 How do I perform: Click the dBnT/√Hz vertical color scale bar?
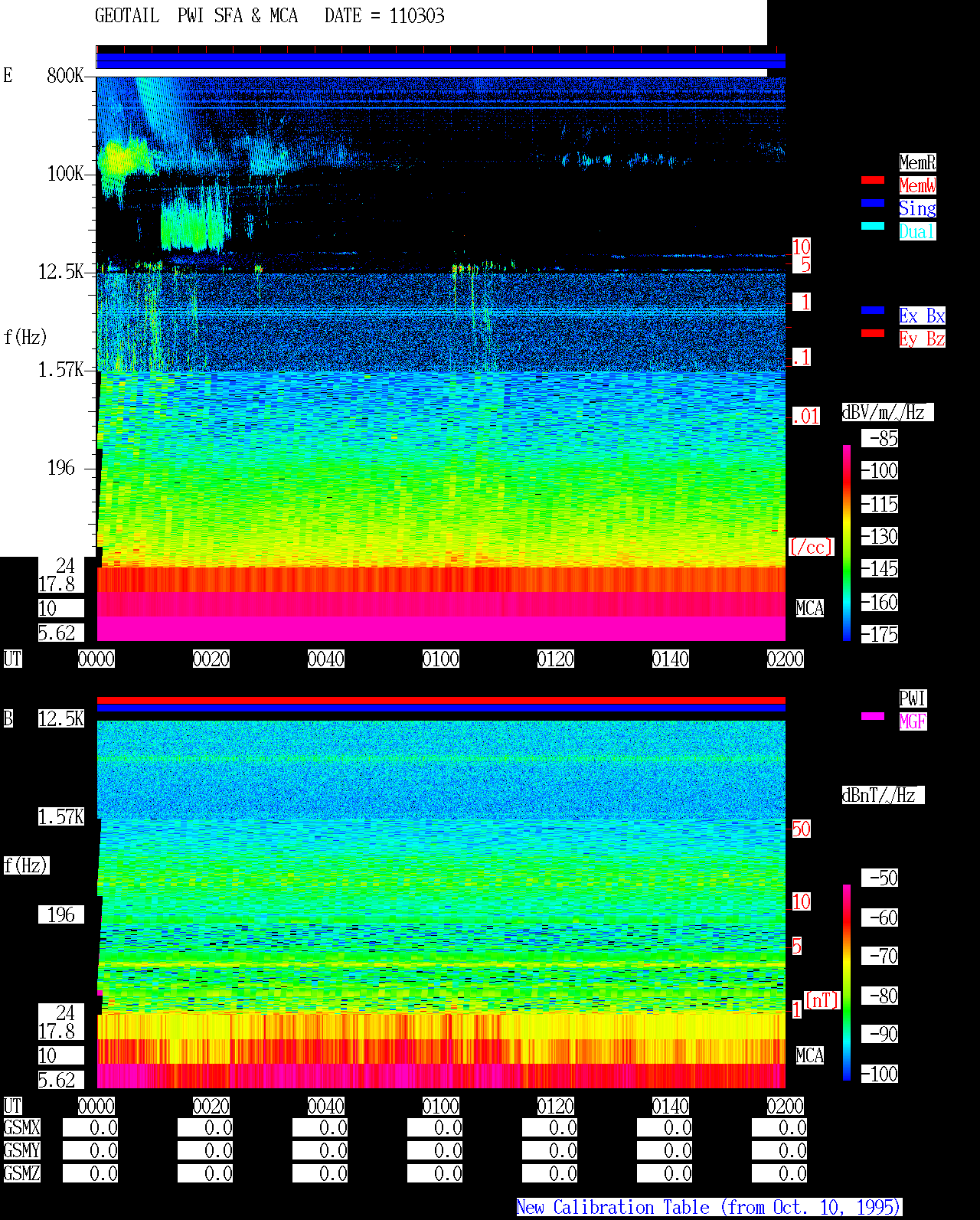coord(847,983)
